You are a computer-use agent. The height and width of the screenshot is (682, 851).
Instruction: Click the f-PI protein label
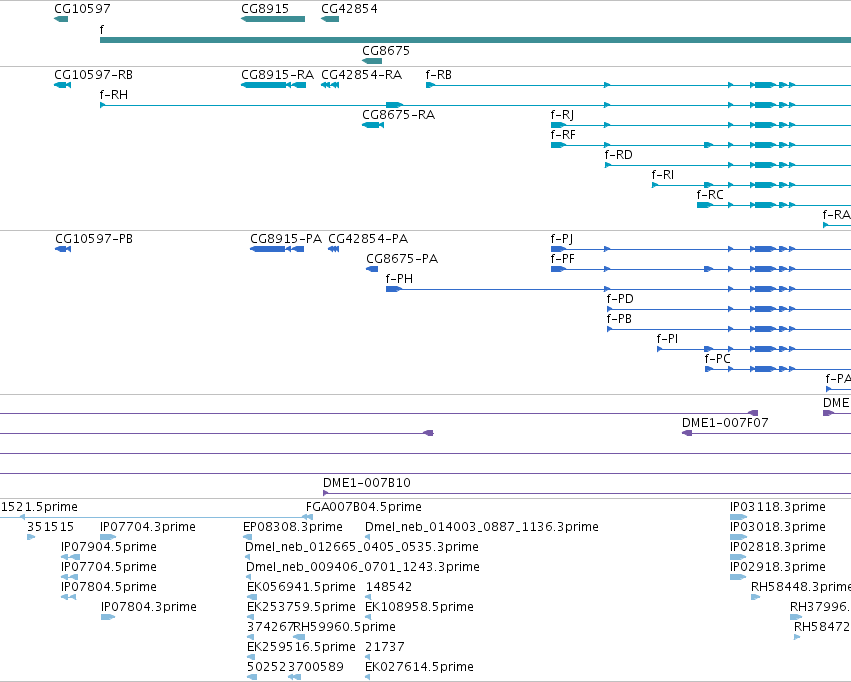[x=668, y=340]
